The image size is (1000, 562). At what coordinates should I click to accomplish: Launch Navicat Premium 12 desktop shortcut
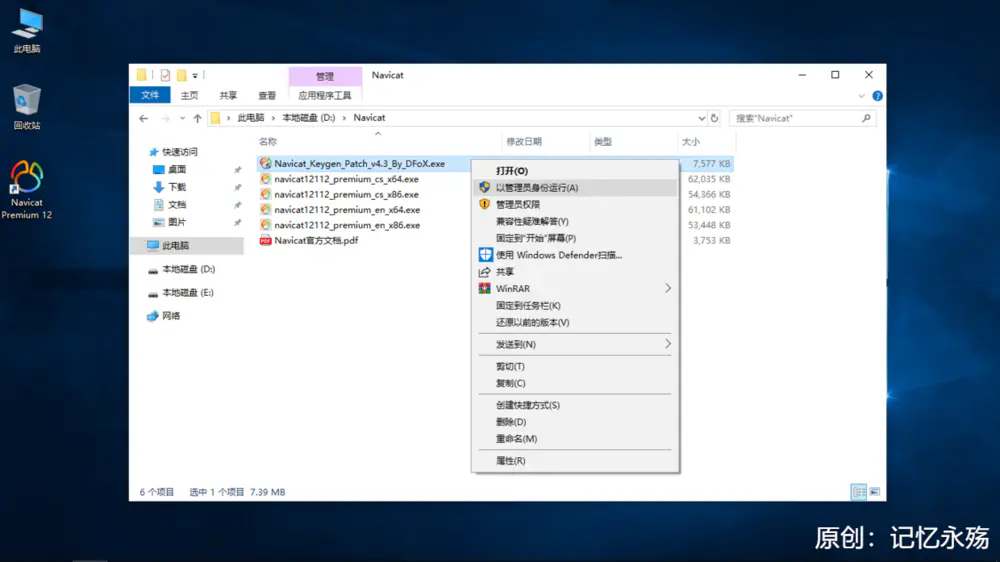pyautogui.click(x=27, y=189)
